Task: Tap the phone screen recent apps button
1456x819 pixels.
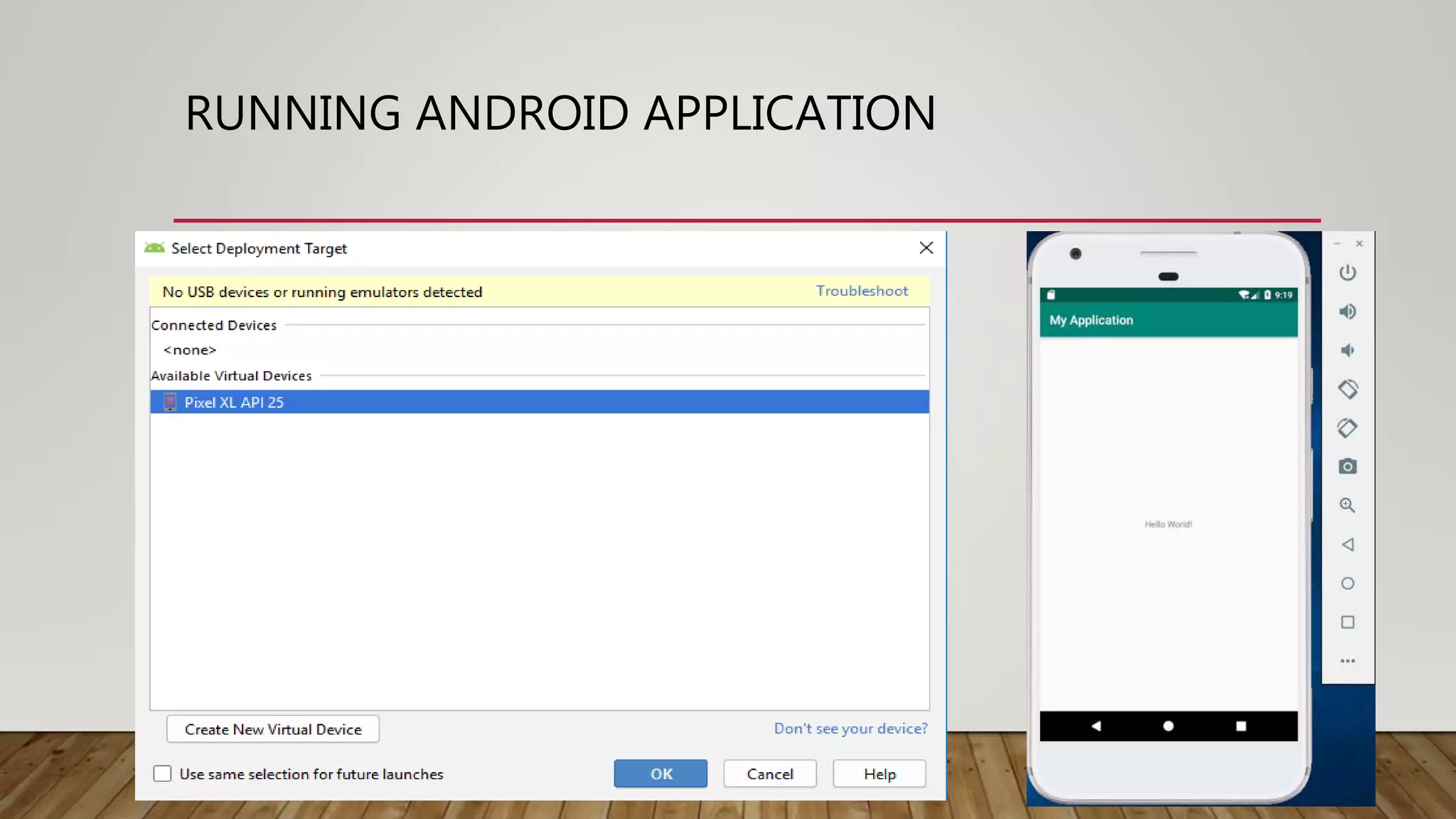Action: point(1241,726)
